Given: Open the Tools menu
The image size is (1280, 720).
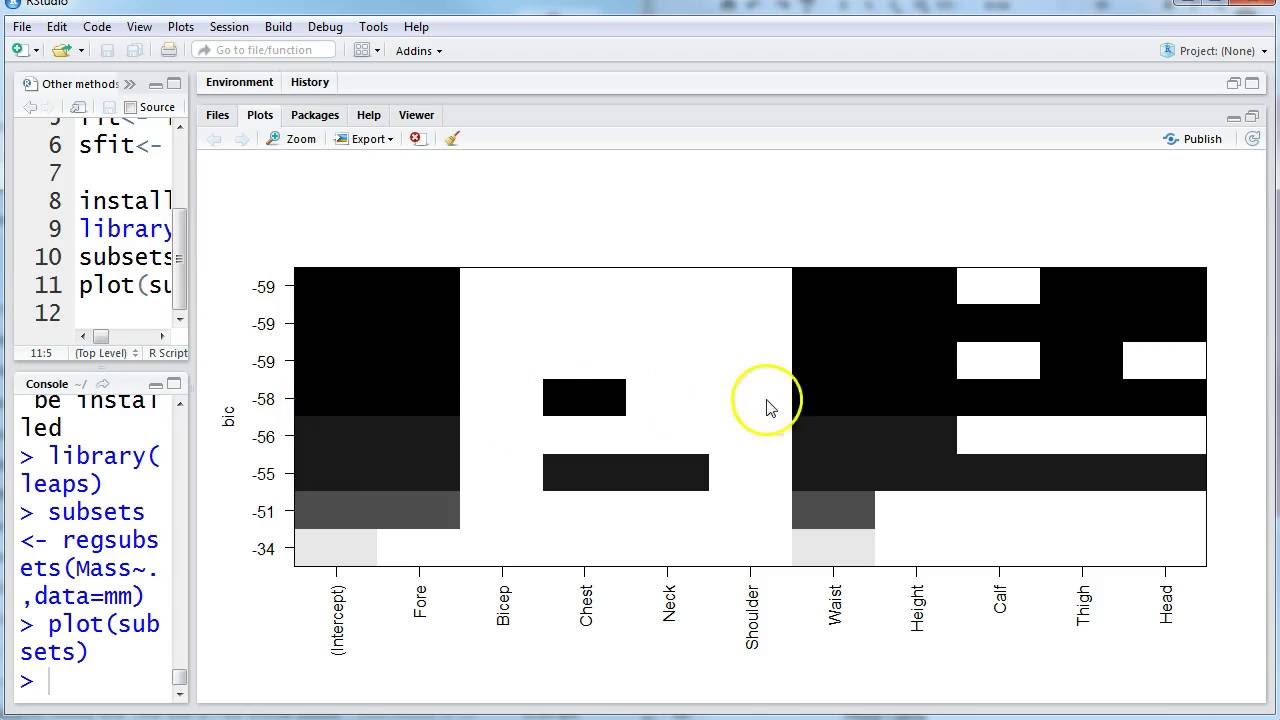Looking at the screenshot, I should [x=373, y=27].
